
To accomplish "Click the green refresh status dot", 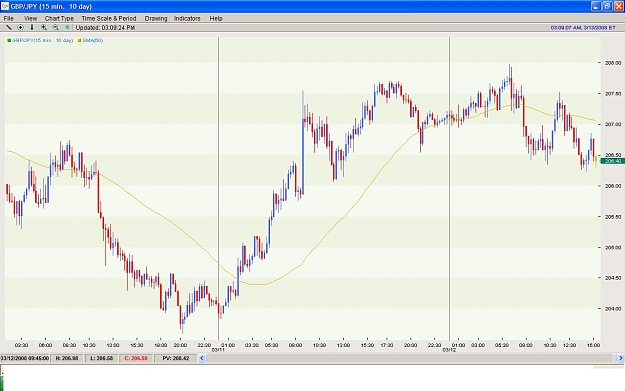I will coord(67,28).
